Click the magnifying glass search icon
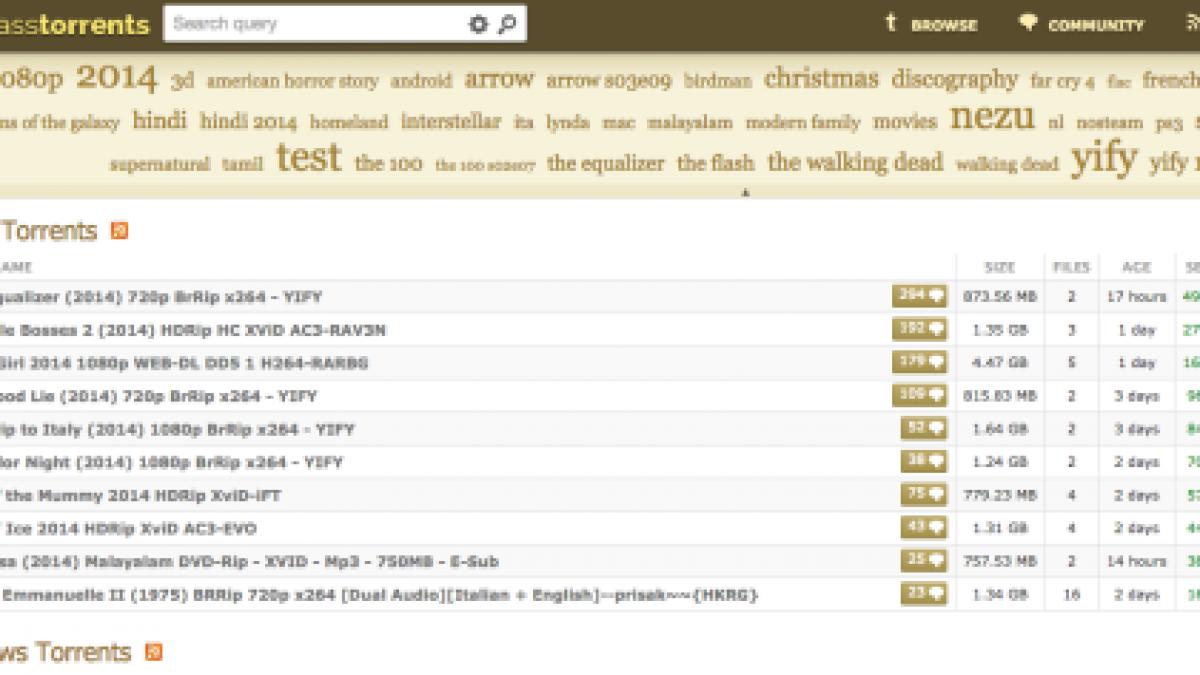Image resolution: width=1200 pixels, height=675 pixels. pos(507,25)
